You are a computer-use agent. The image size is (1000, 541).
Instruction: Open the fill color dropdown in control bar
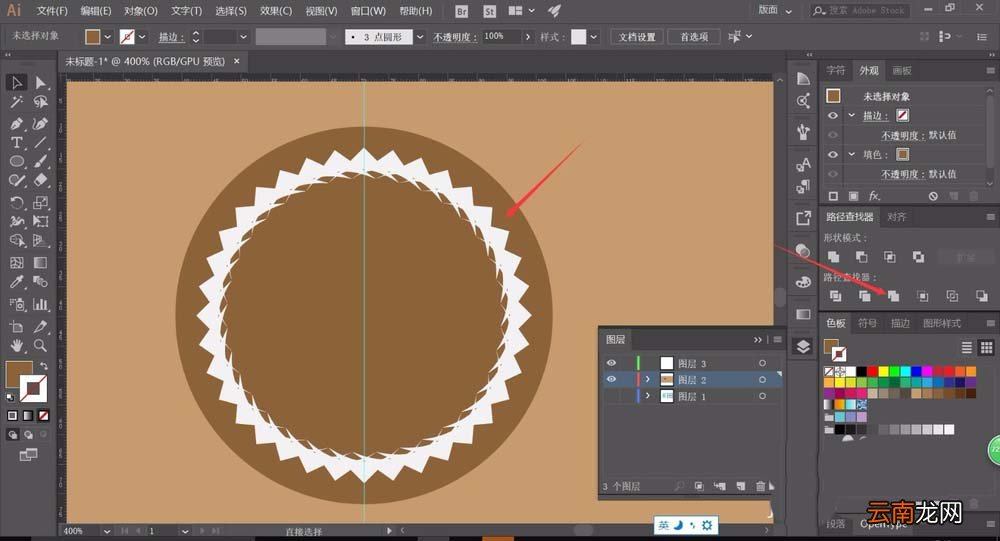108,37
